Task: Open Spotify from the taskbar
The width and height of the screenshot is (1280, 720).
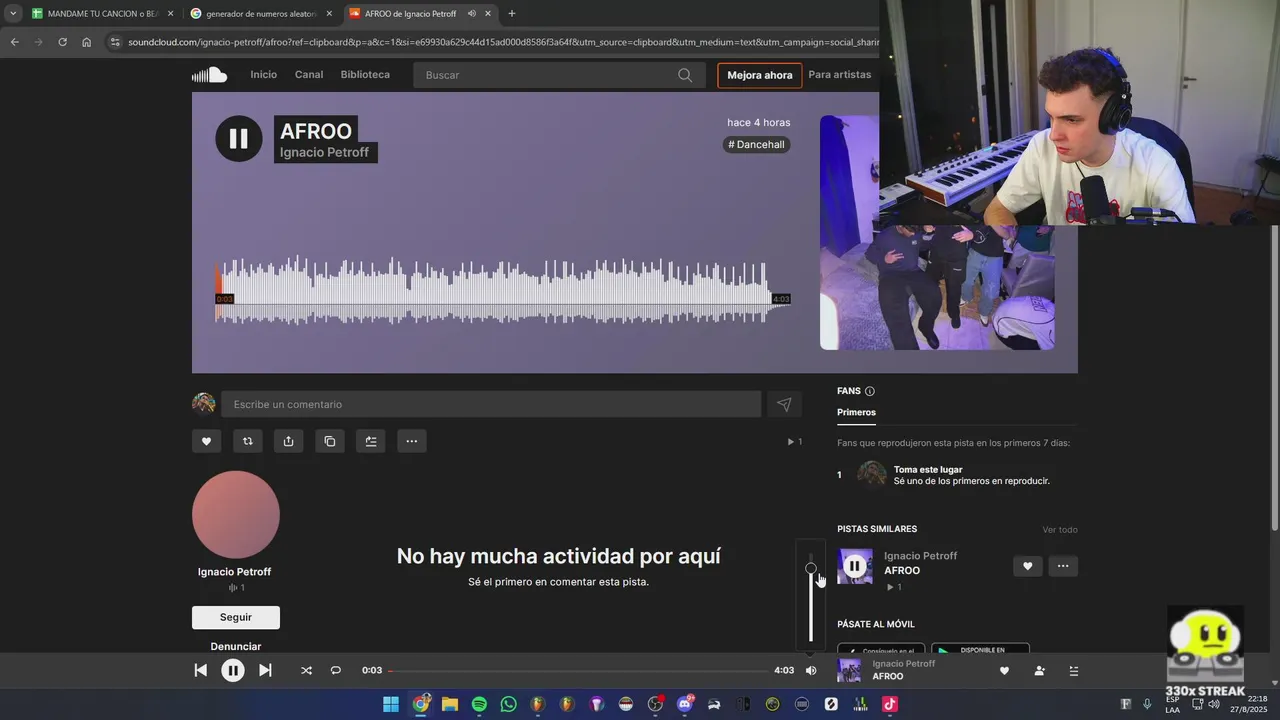Action: pos(479,704)
